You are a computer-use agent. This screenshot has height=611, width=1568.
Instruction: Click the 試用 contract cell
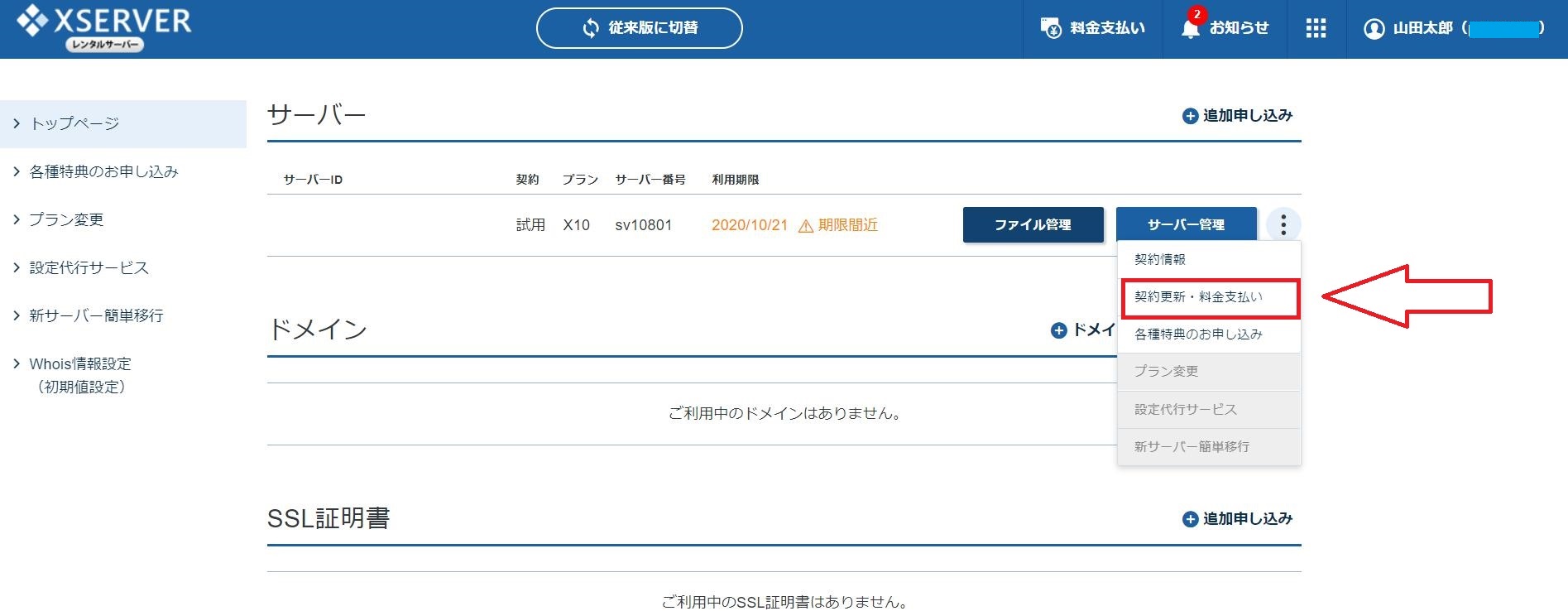[x=530, y=225]
